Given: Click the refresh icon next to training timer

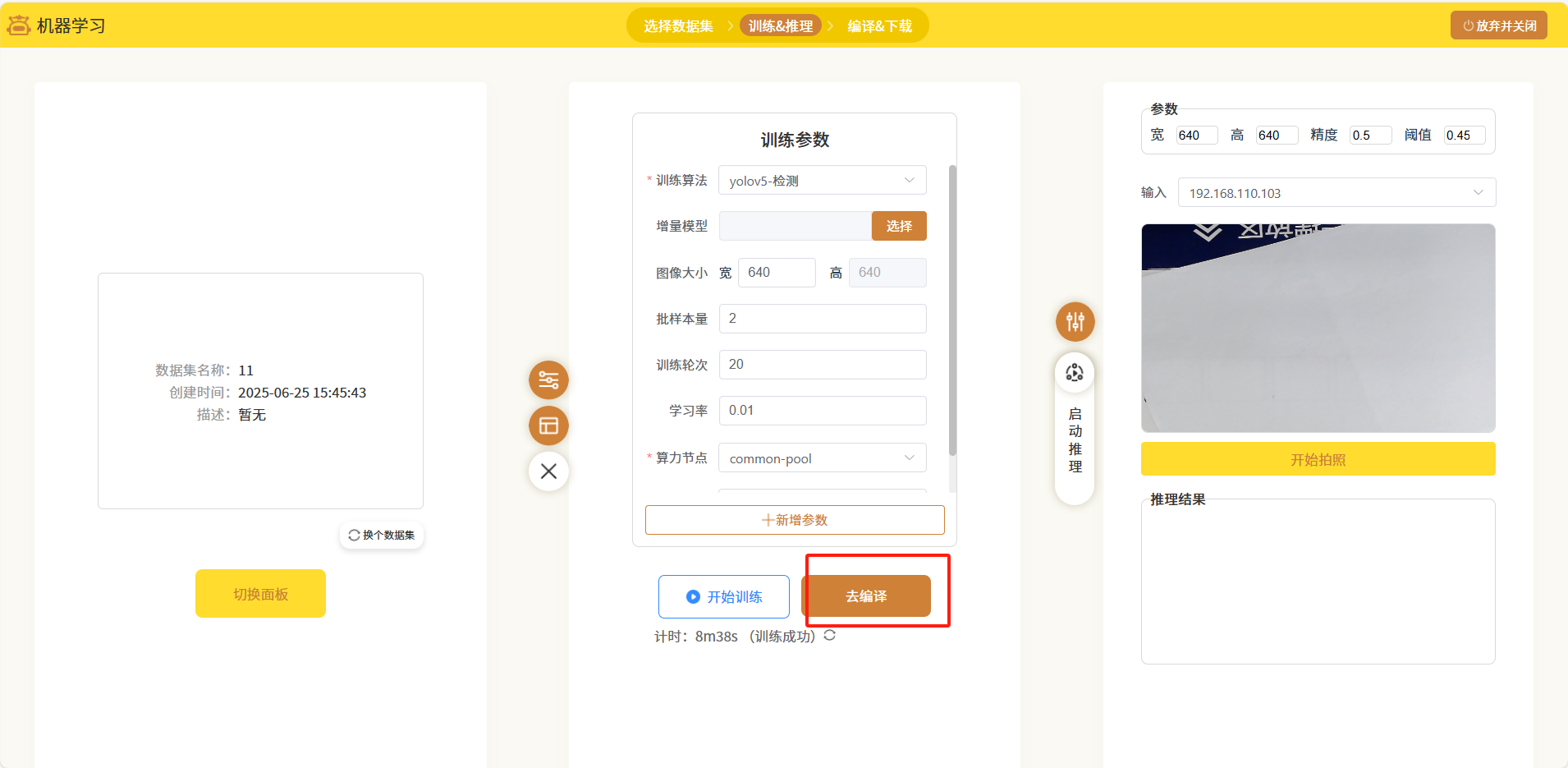Looking at the screenshot, I should tap(830, 635).
